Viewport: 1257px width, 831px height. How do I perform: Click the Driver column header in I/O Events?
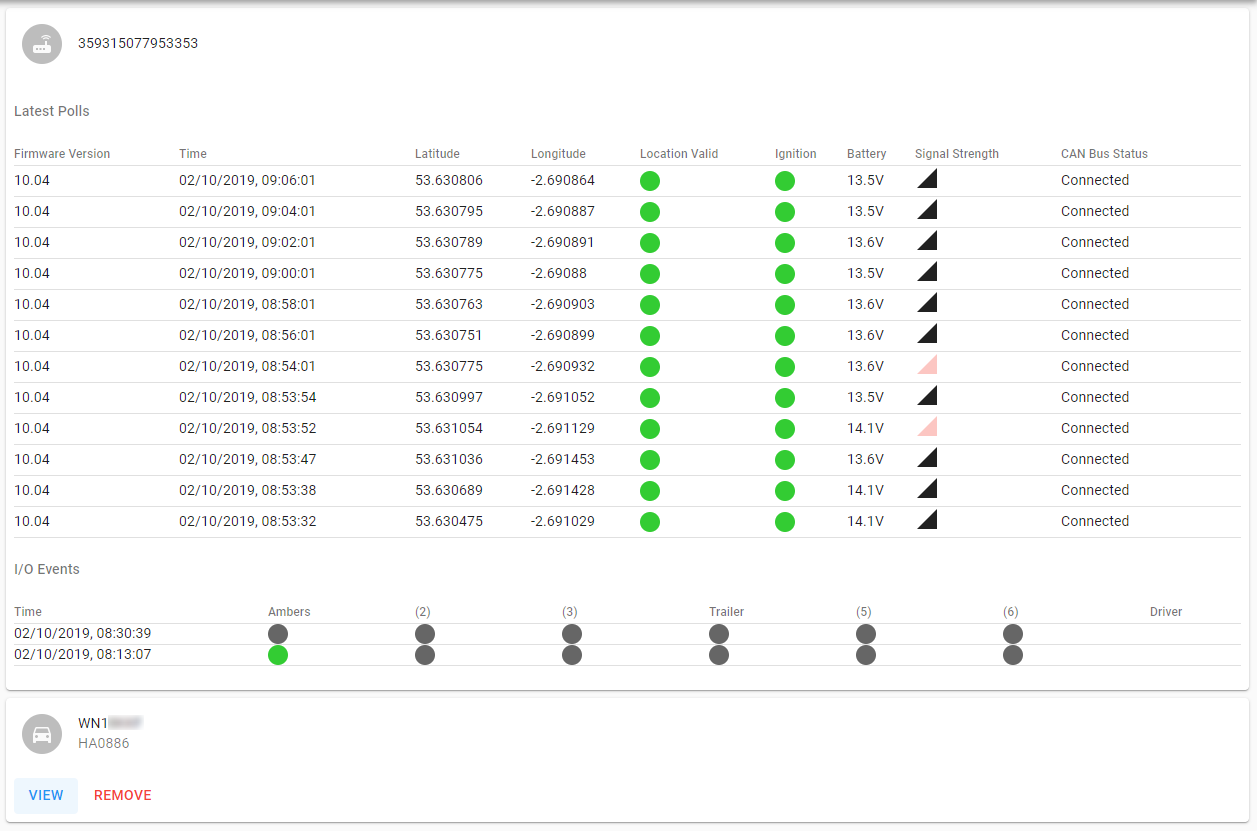click(x=1166, y=611)
